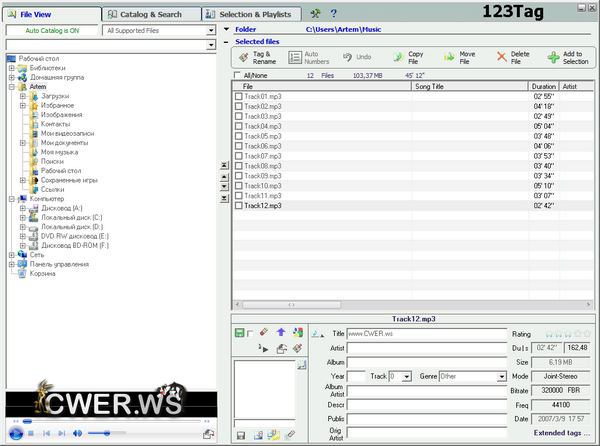Undo the last change via Undo
600x446 pixels.
tap(357, 57)
